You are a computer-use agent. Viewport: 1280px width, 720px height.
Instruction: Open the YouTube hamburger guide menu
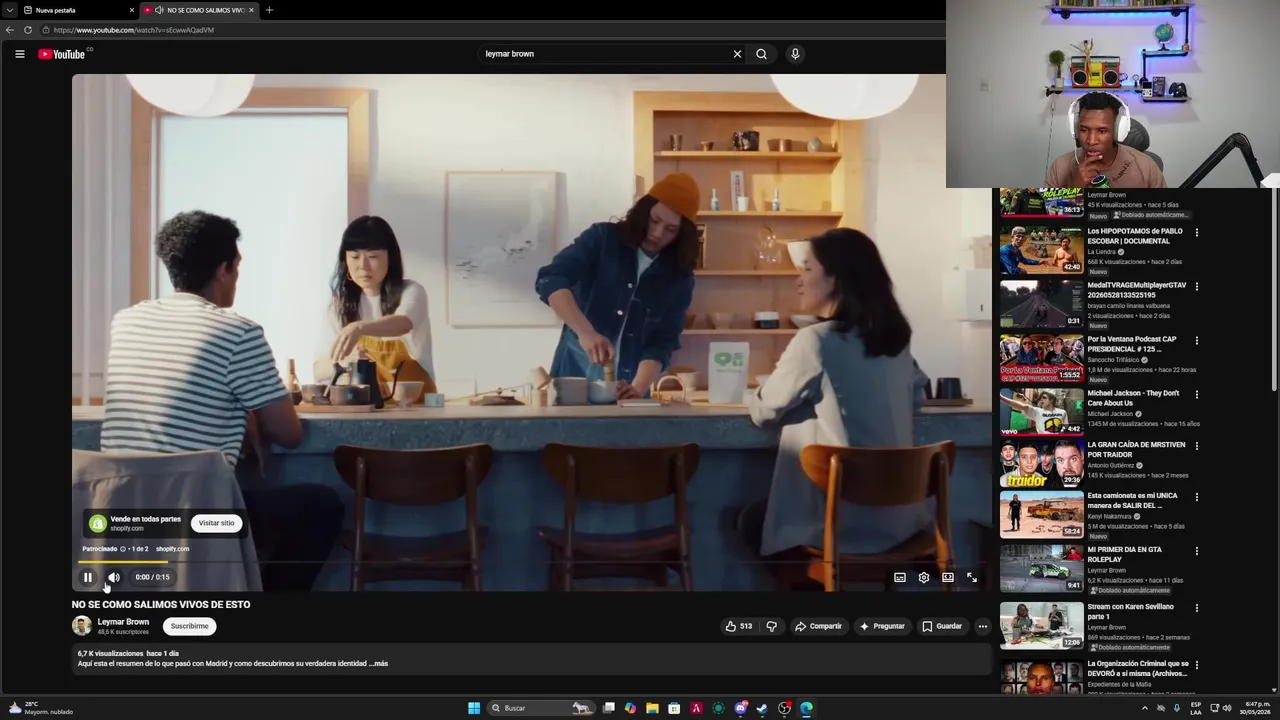coord(19,54)
